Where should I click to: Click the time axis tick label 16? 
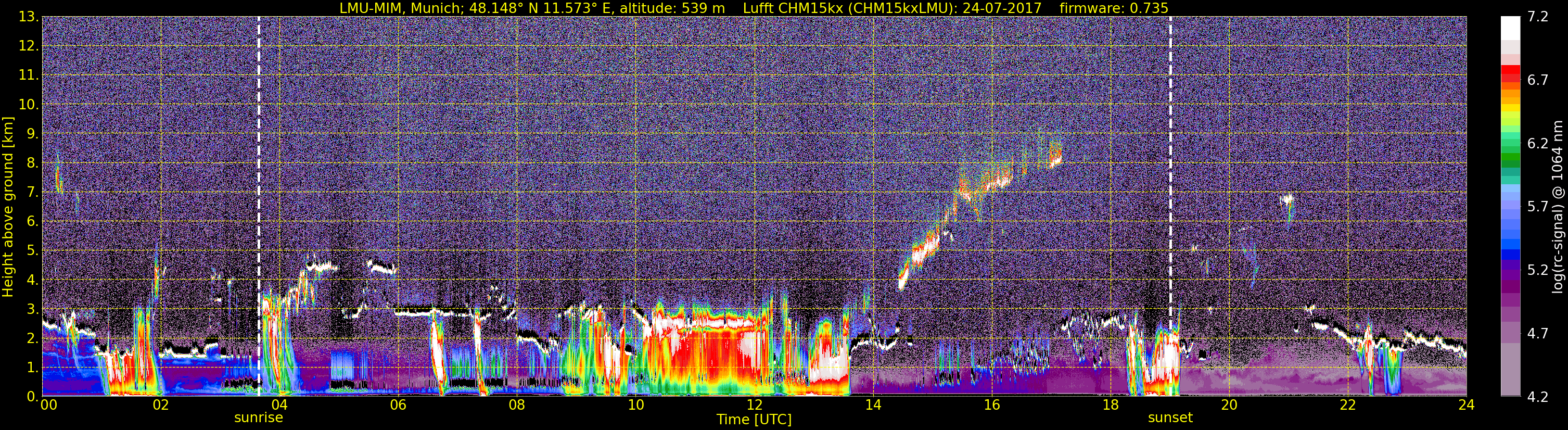coord(991,405)
